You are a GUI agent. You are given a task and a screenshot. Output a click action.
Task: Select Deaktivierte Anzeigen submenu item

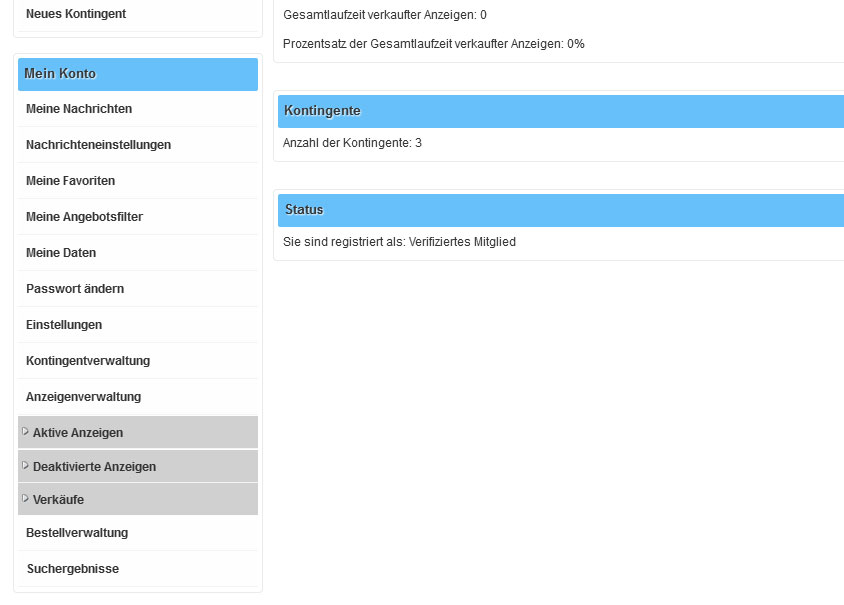click(138, 466)
